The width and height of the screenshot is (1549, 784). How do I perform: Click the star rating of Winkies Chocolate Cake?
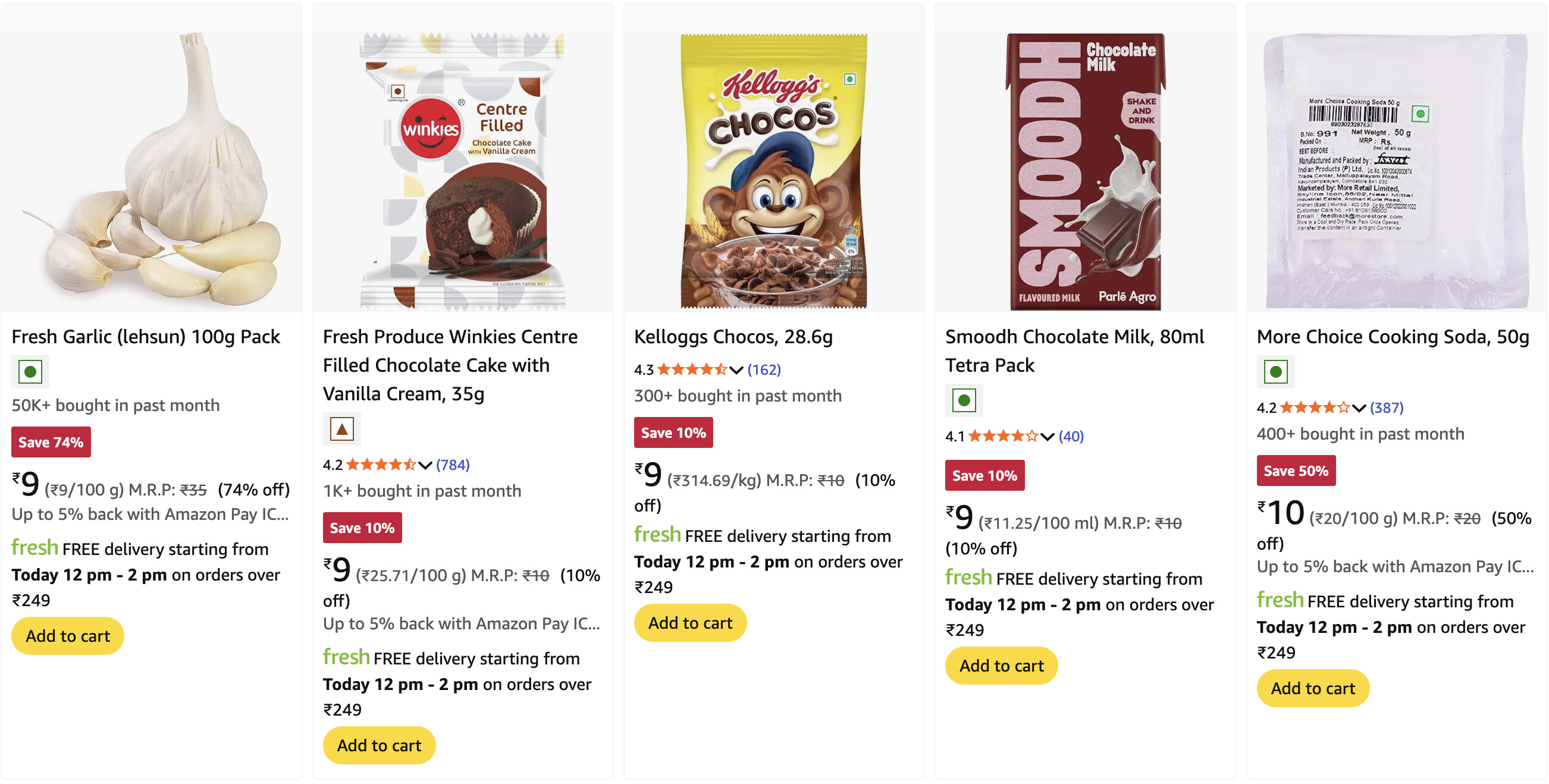pyautogui.click(x=380, y=464)
